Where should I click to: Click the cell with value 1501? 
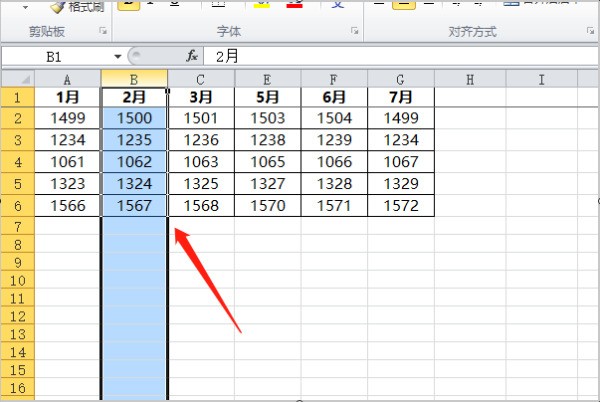tap(201, 118)
